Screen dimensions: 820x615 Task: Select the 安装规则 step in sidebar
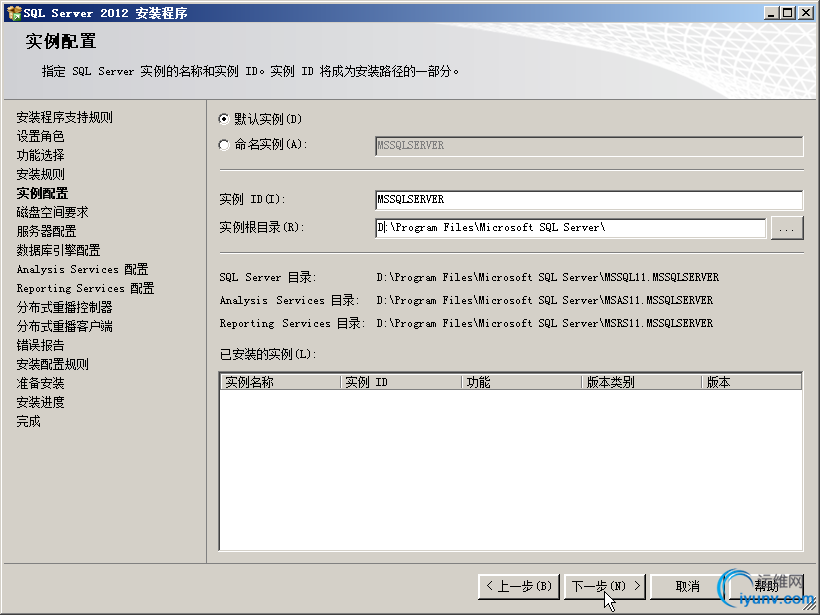click(x=40, y=174)
